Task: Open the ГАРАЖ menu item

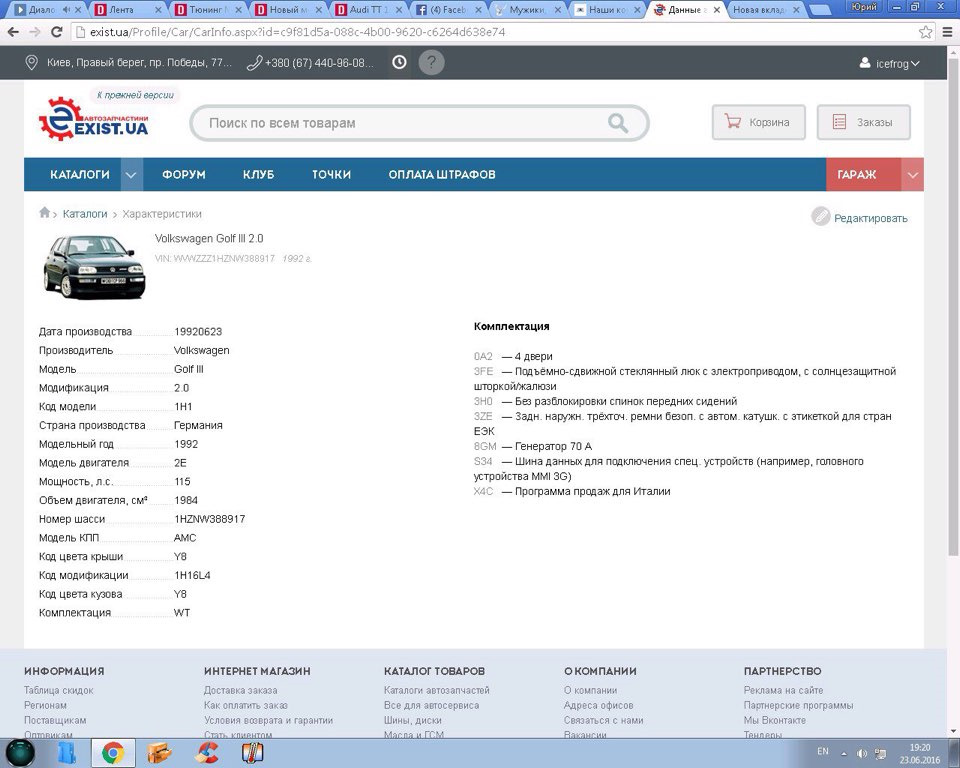Action: pos(857,175)
